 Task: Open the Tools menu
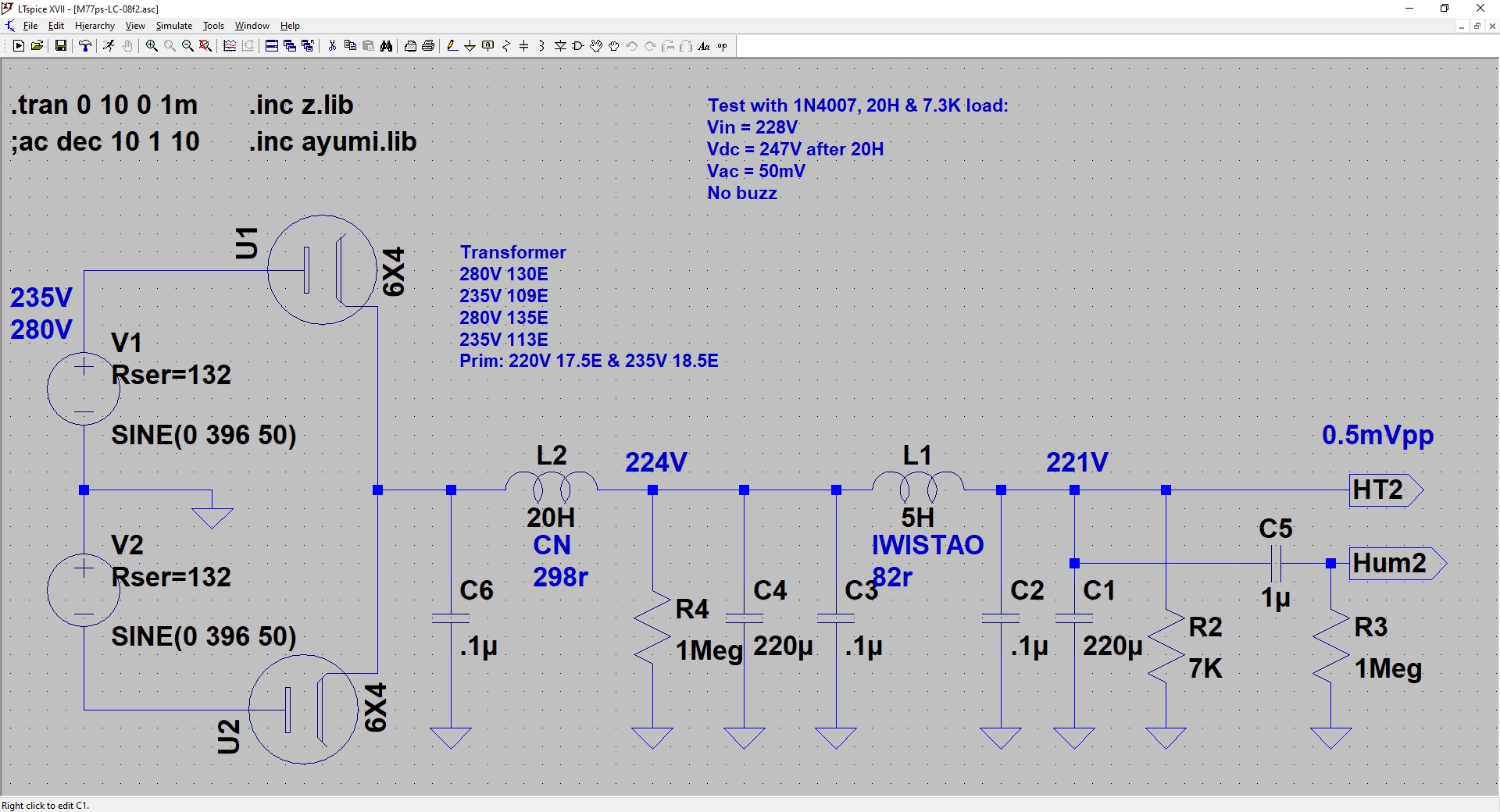213,26
